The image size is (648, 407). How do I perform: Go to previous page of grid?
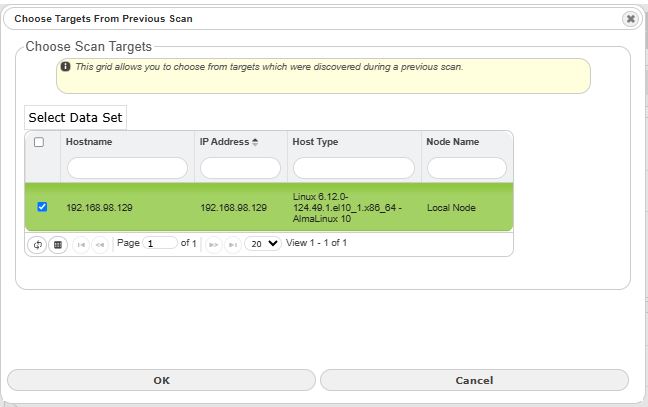point(100,245)
